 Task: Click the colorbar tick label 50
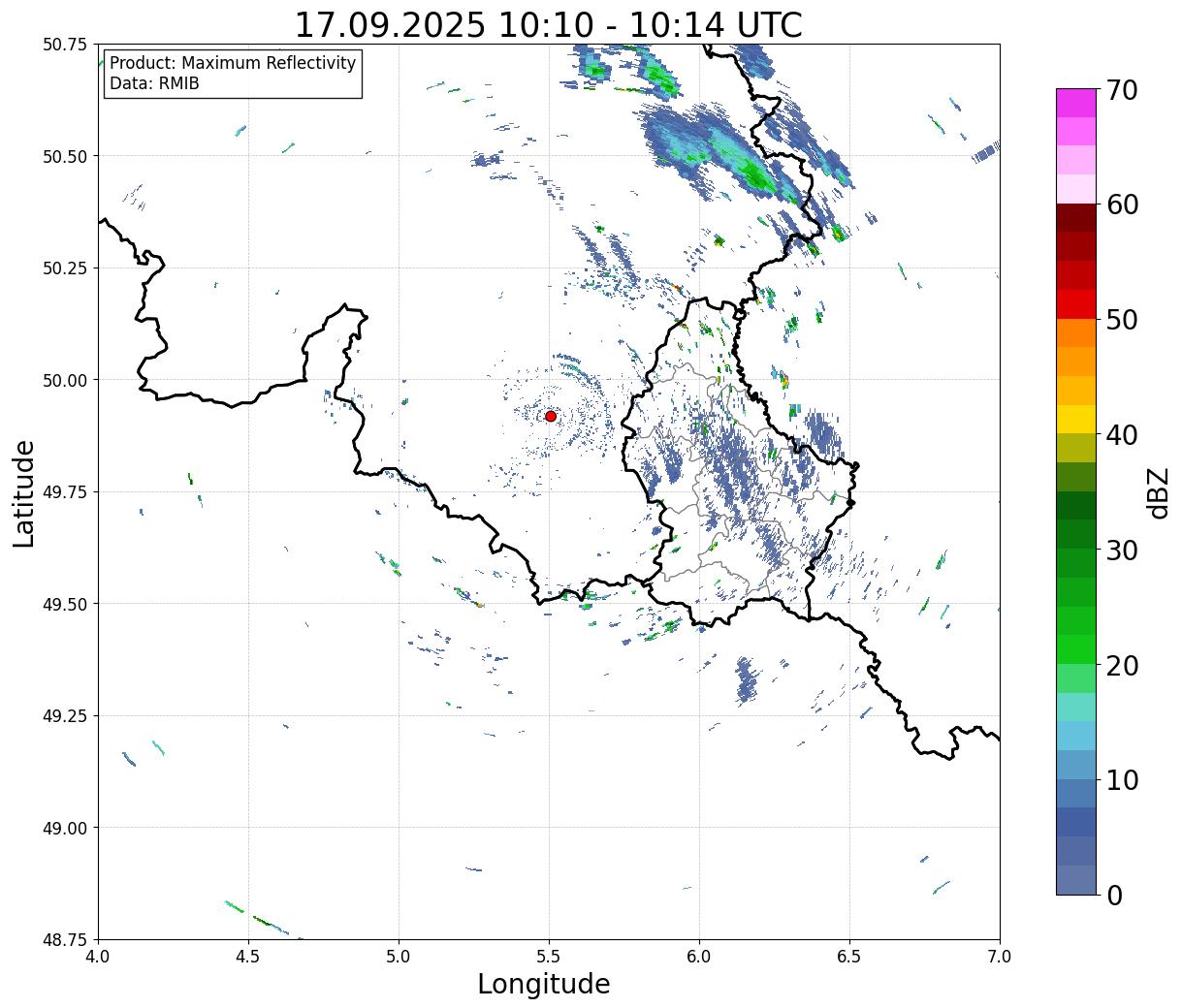[x=1122, y=320]
